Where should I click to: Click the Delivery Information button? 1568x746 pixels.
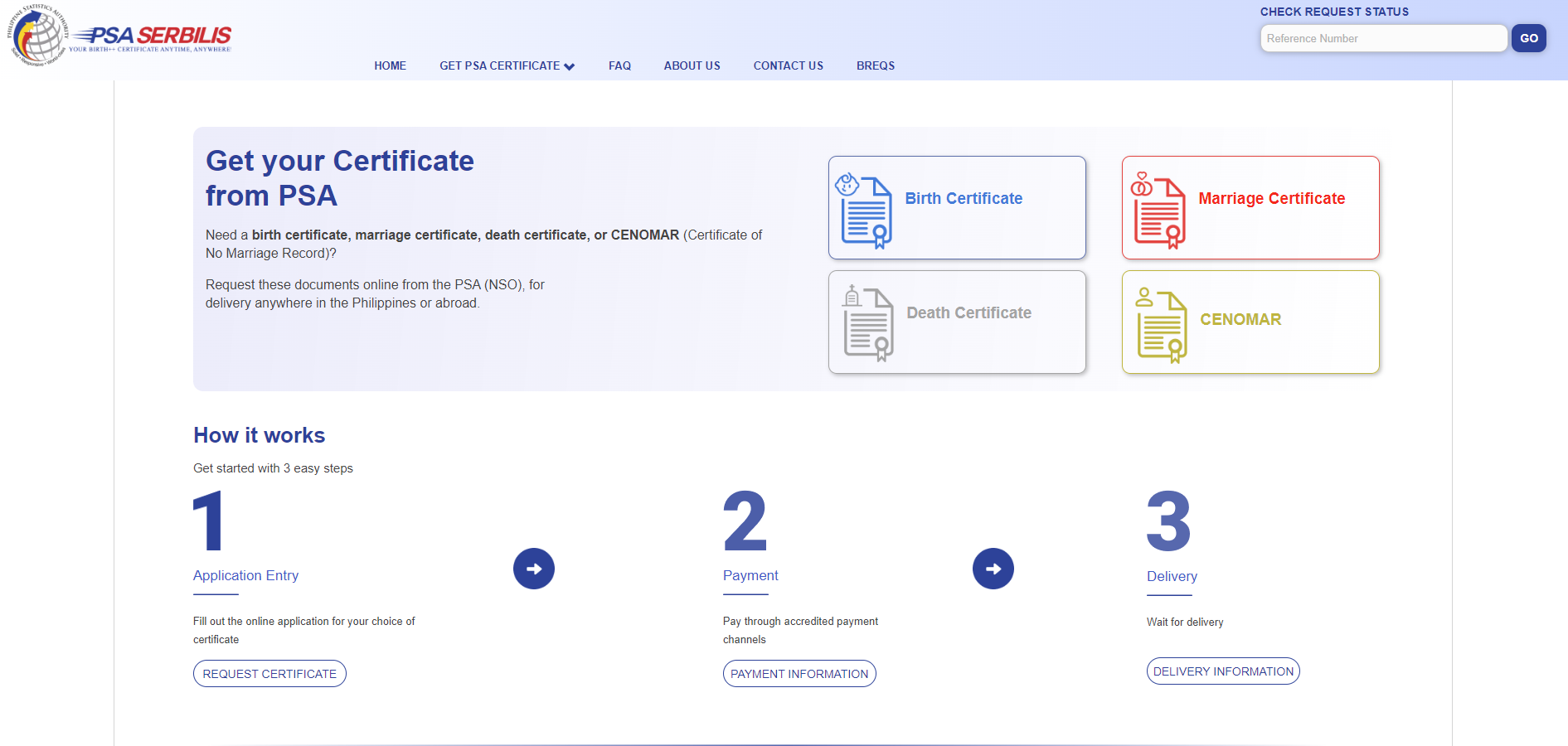pyautogui.click(x=1223, y=671)
